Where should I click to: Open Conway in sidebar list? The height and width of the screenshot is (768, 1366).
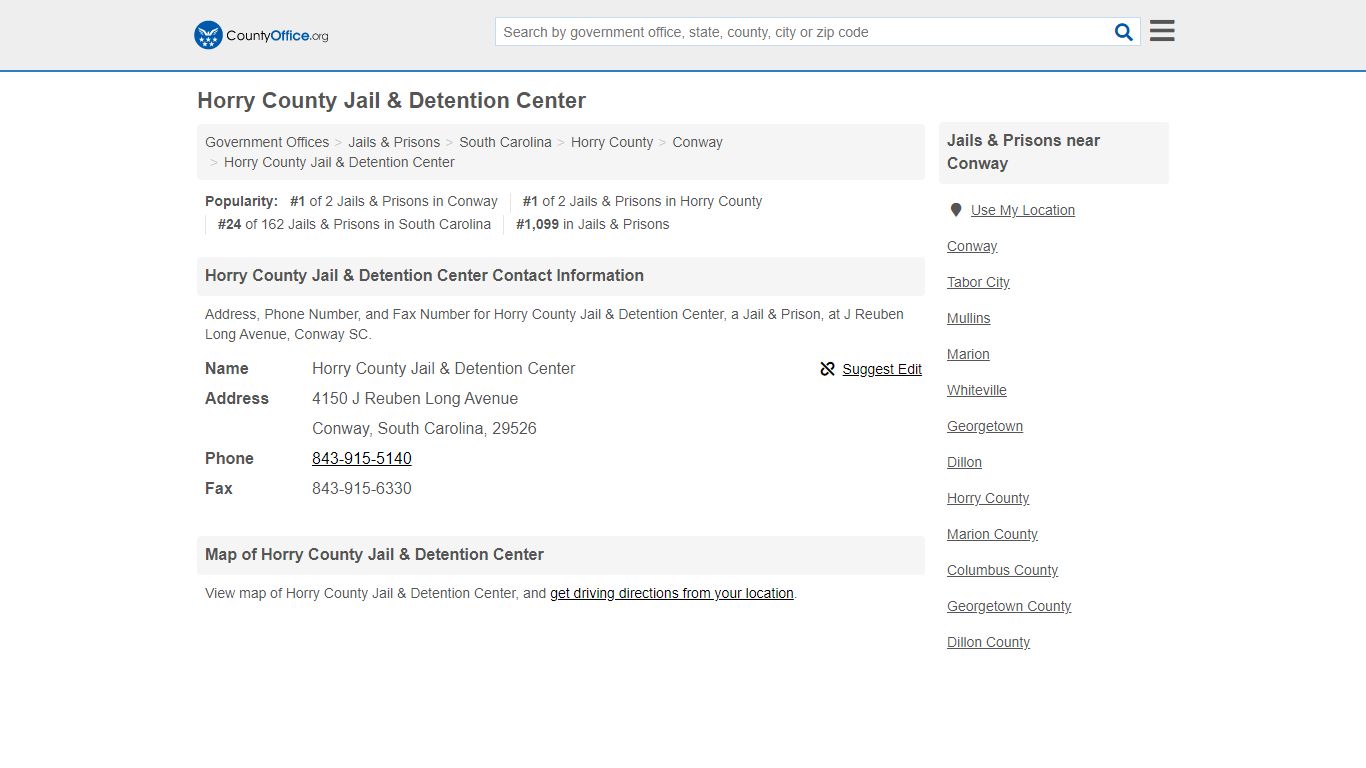pyautogui.click(x=972, y=246)
